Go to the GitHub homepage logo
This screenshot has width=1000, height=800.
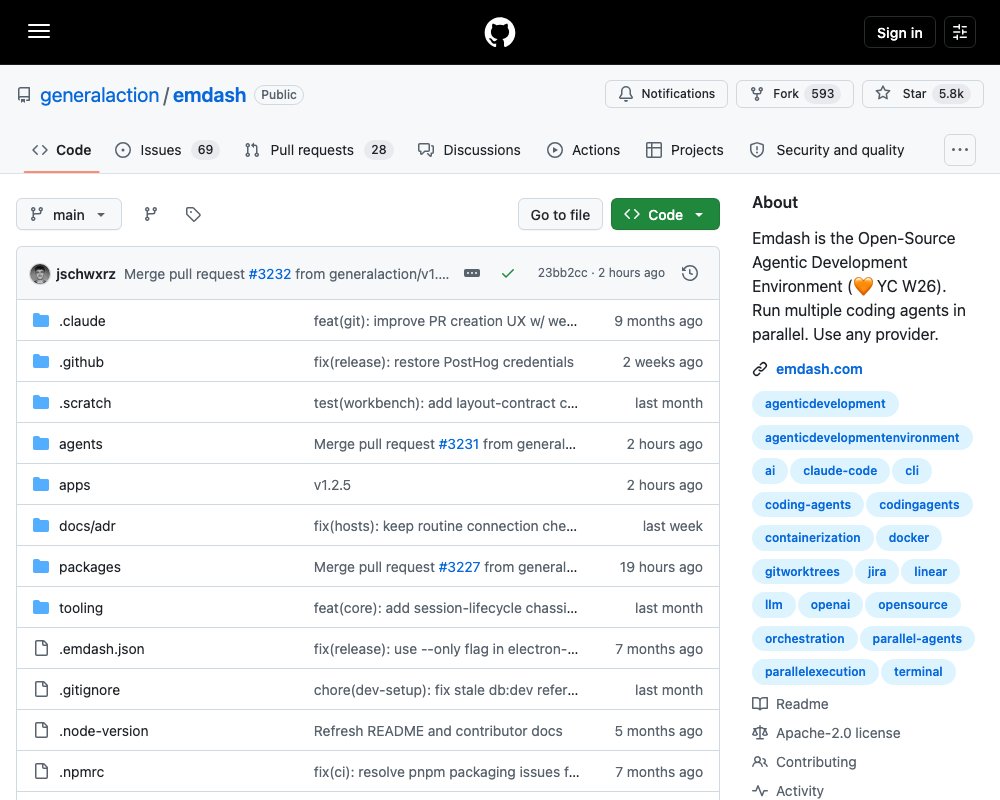tap(499, 32)
